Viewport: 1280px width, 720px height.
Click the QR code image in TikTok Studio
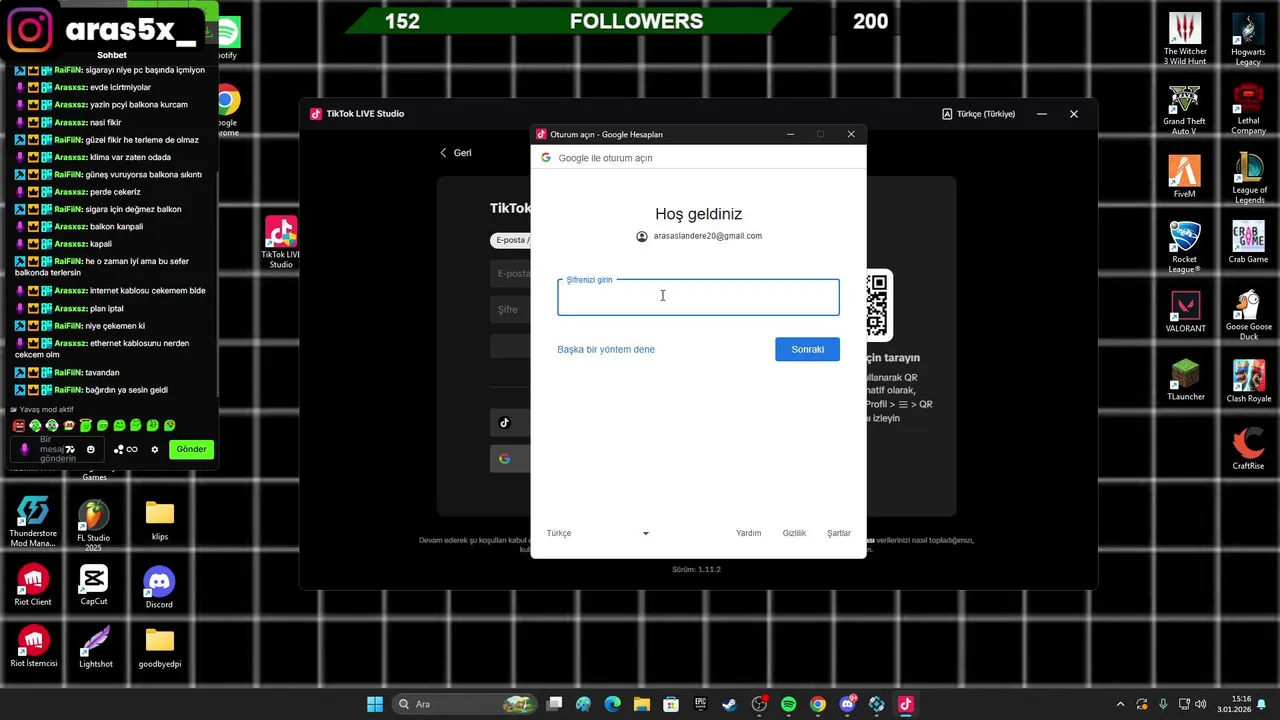click(877, 305)
